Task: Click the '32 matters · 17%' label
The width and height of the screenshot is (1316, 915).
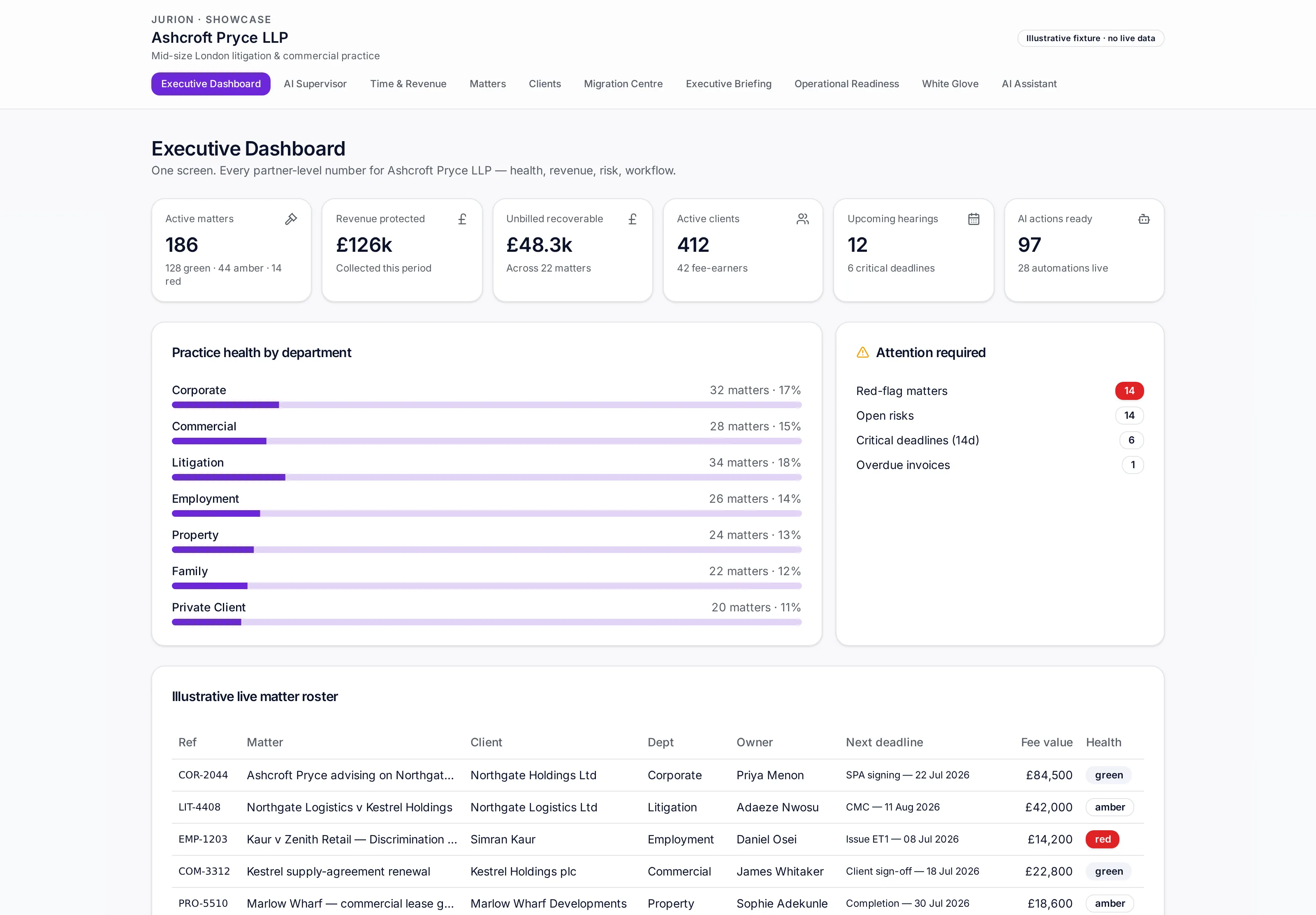Action: tap(755, 390)
